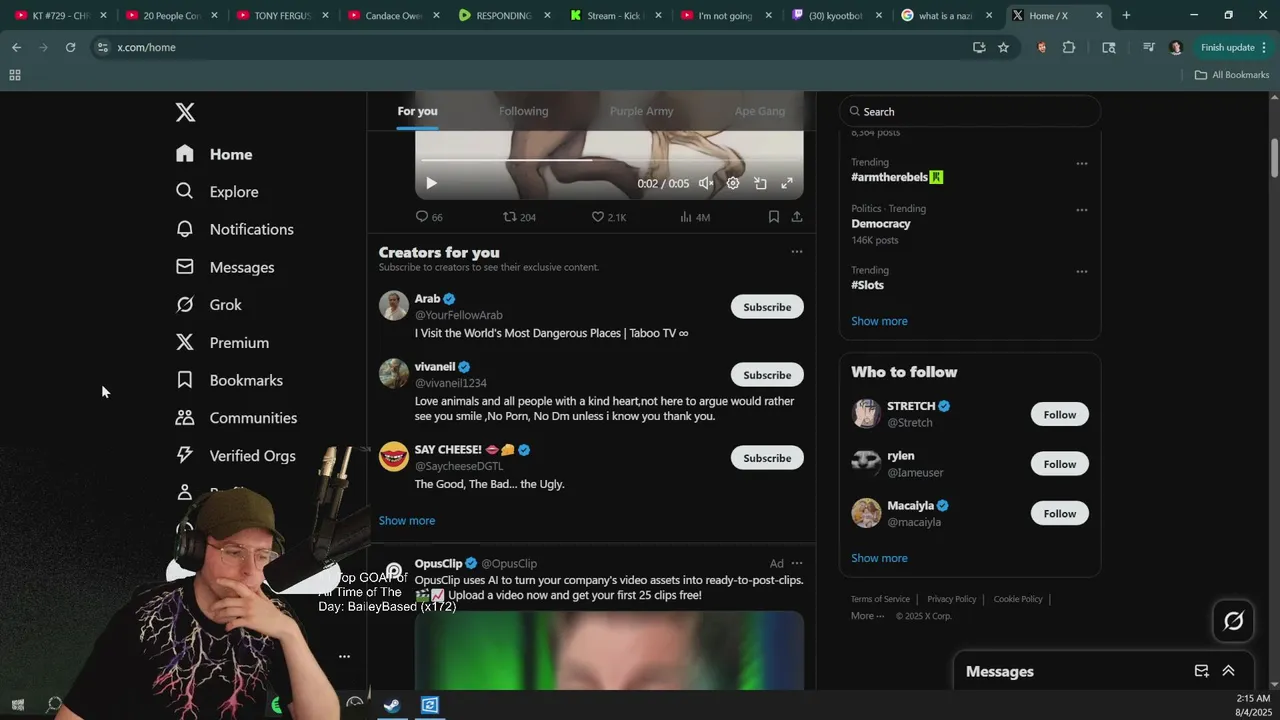Screen dimensions: 1280x720
Task: Follow rylen
Action: tap(1060, 464)
